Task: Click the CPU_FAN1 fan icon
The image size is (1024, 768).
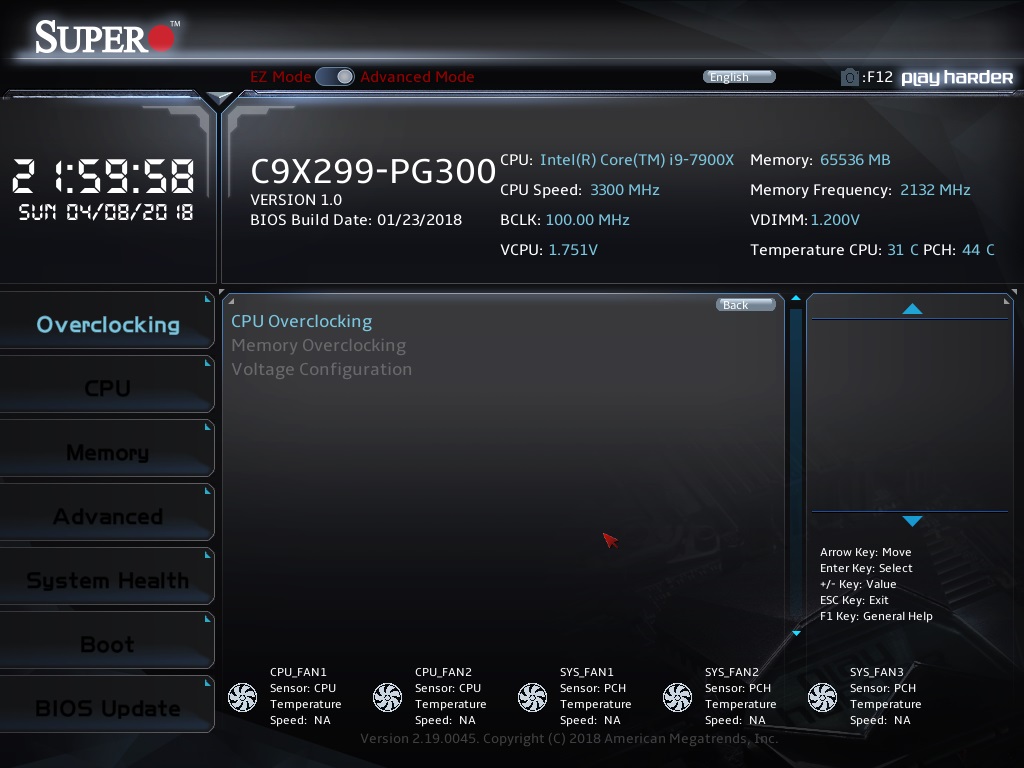Action: (242, 697)
